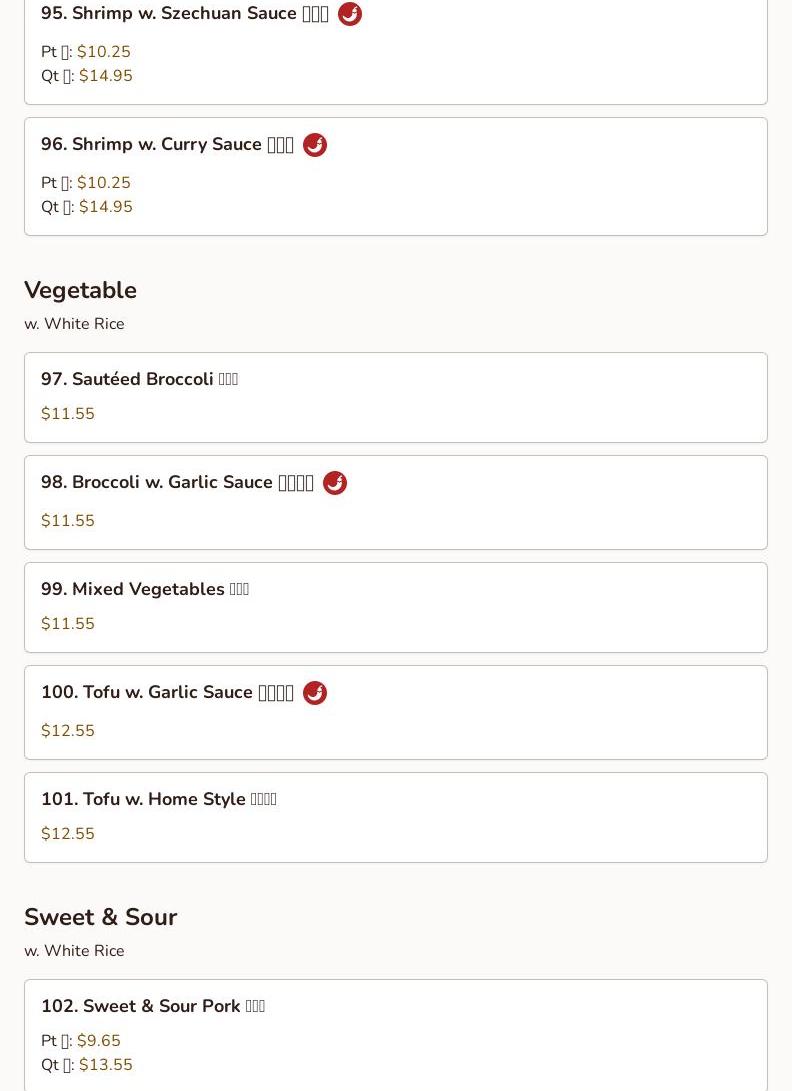This screenshot has width=792, height=1091.
Task: Select 99. Mixed Vegetables title
Action: [x=144, y=589]
